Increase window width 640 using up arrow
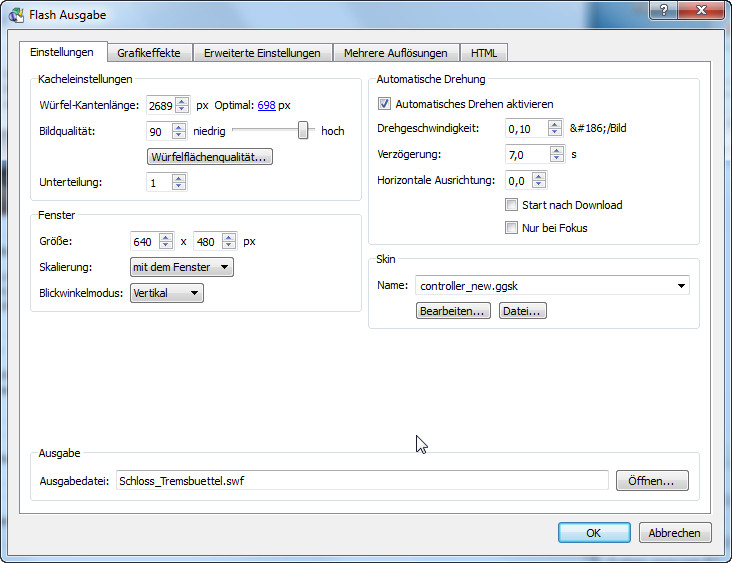732x563 pixels. 166,237
